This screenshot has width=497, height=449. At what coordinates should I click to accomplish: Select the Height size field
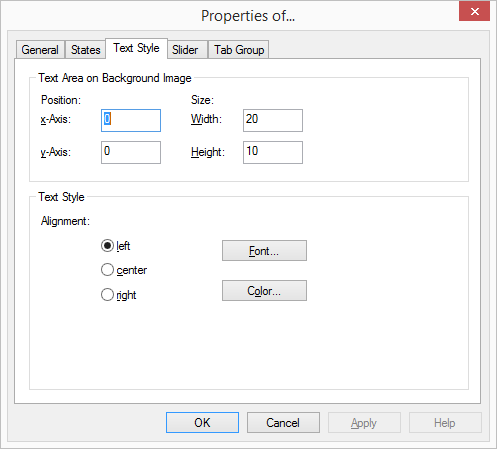[x=273, y=152]
